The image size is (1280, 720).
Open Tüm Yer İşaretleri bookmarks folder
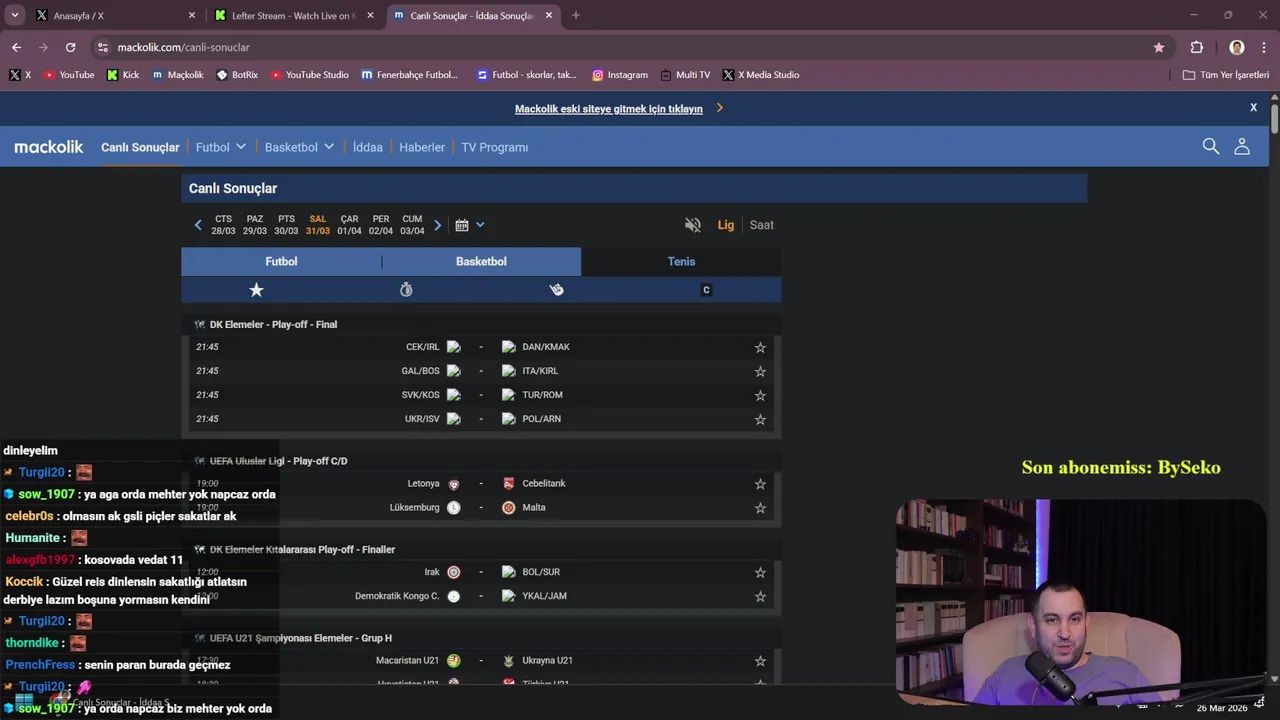tap(1226, 75)
